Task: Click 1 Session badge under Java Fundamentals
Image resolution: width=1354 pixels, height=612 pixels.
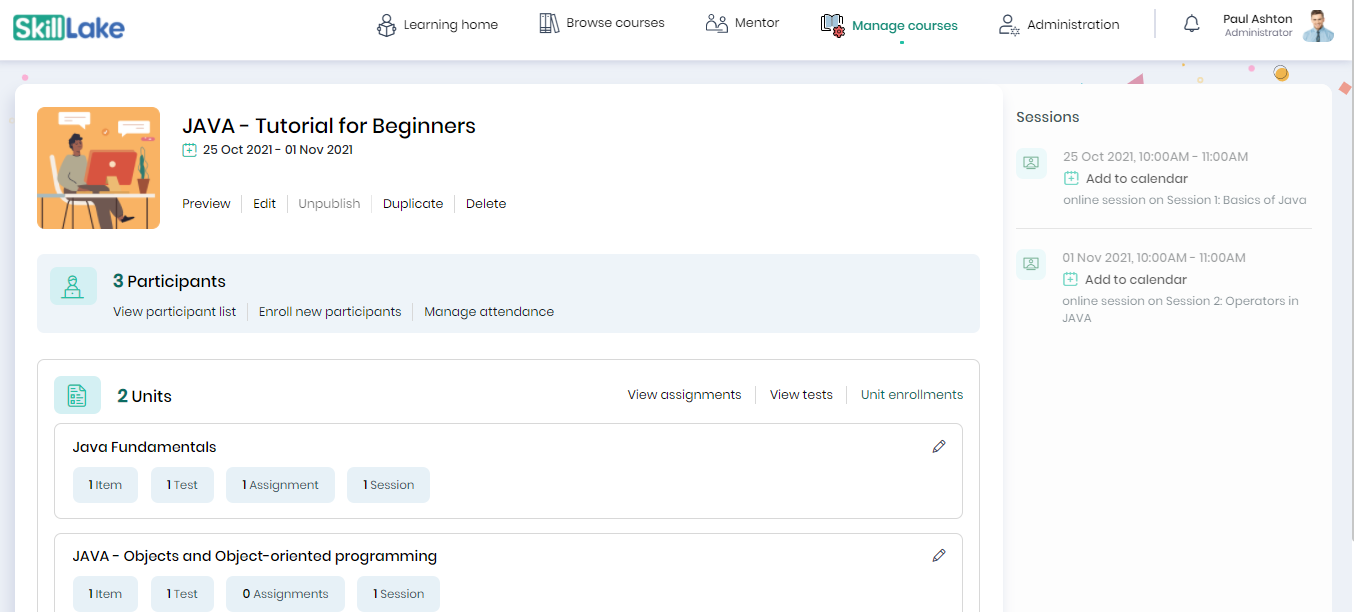Action: coord(388,485)
